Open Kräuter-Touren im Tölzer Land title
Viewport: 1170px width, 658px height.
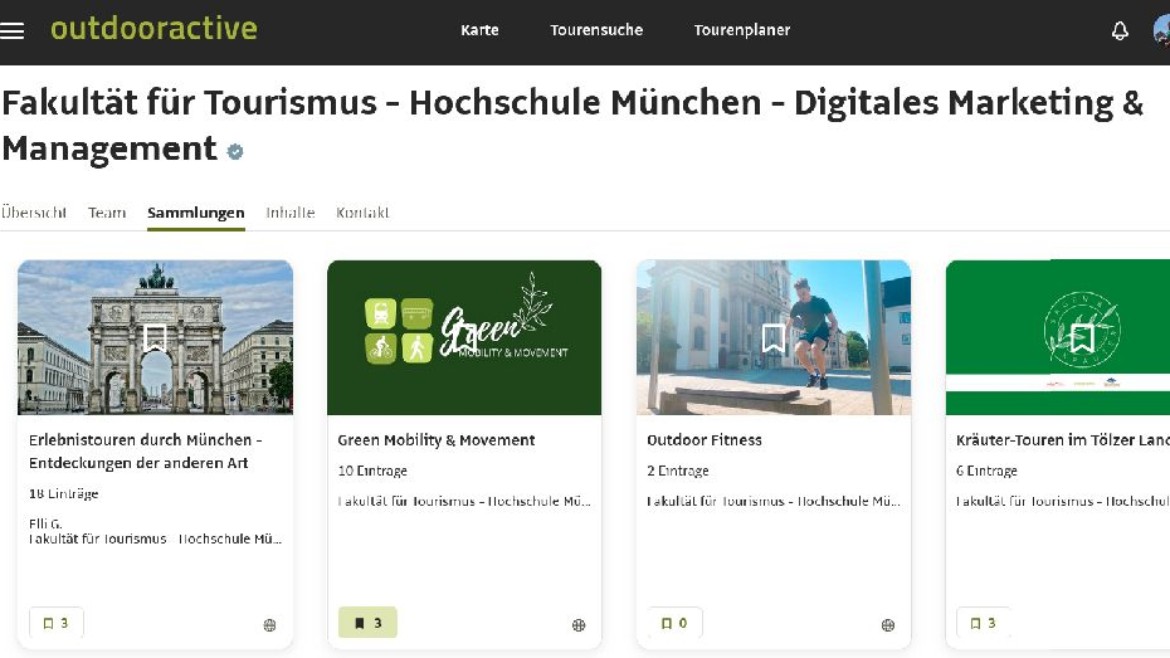(x=1063, y=440)
